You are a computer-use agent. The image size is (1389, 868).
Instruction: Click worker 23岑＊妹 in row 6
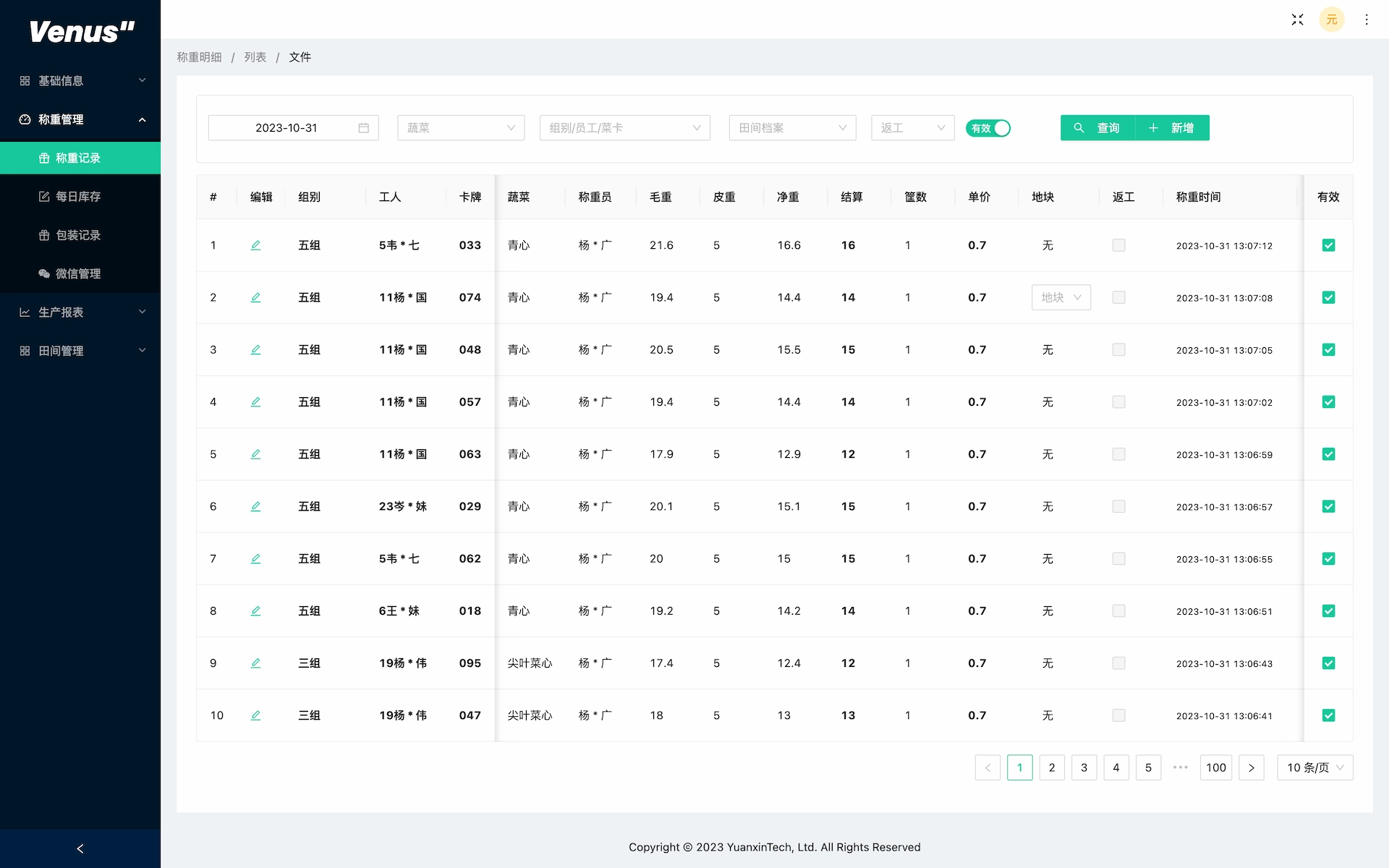pos(403,506)
